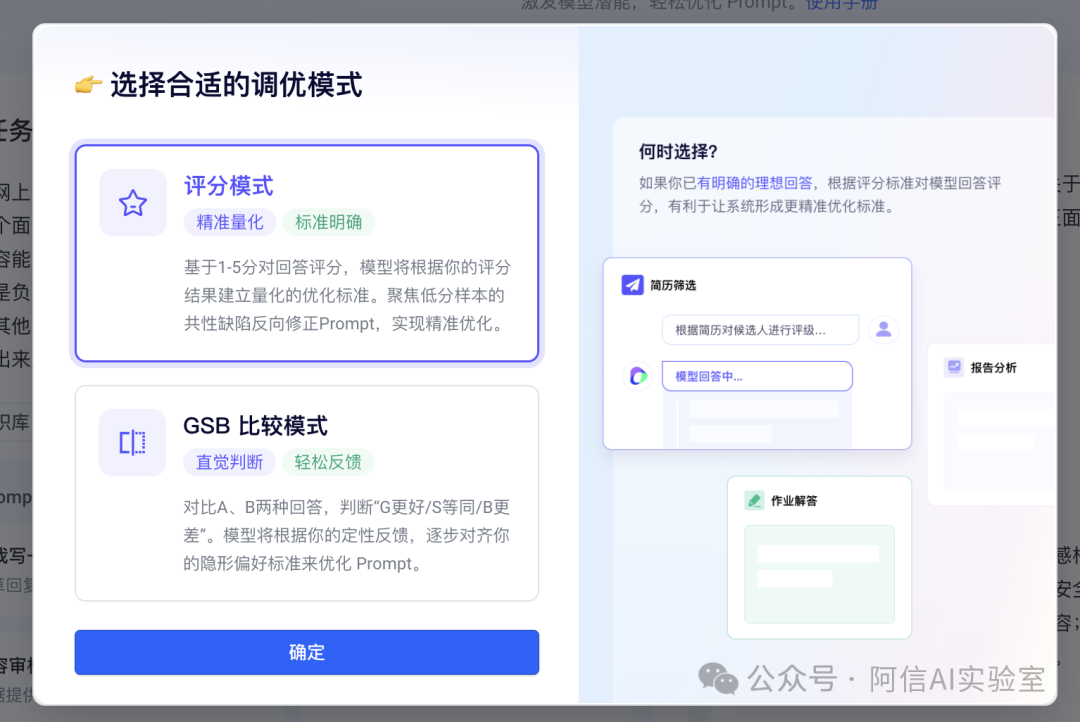Screen dimensions: 1080x722
Task: Click the GSB 比较模式 title text
Action: pyautogui.click(x=256, y=426)
